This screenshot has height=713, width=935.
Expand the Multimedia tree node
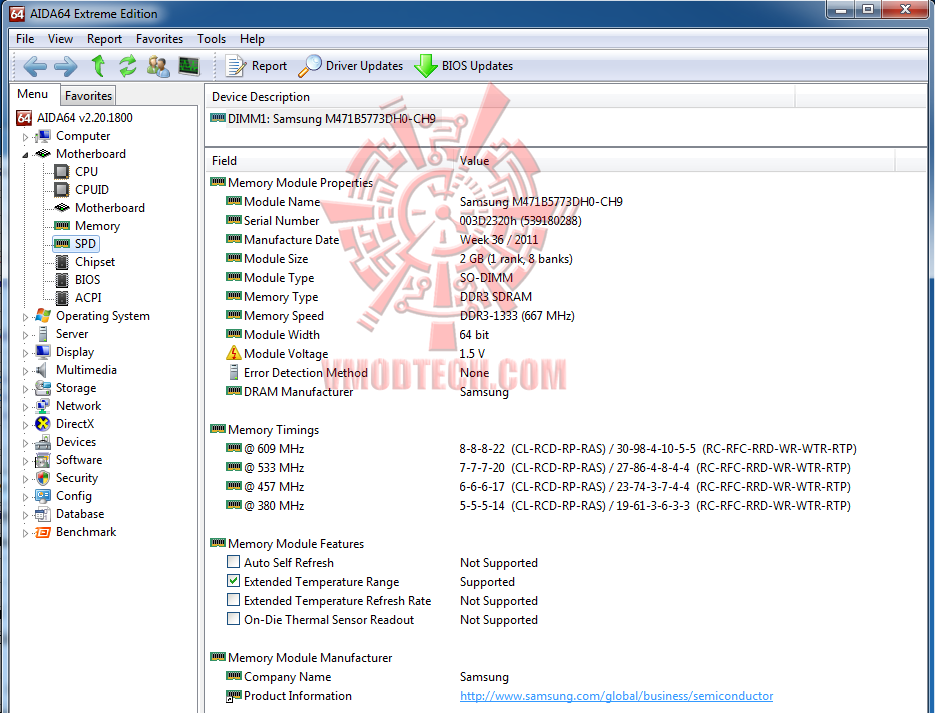(25, 371)
